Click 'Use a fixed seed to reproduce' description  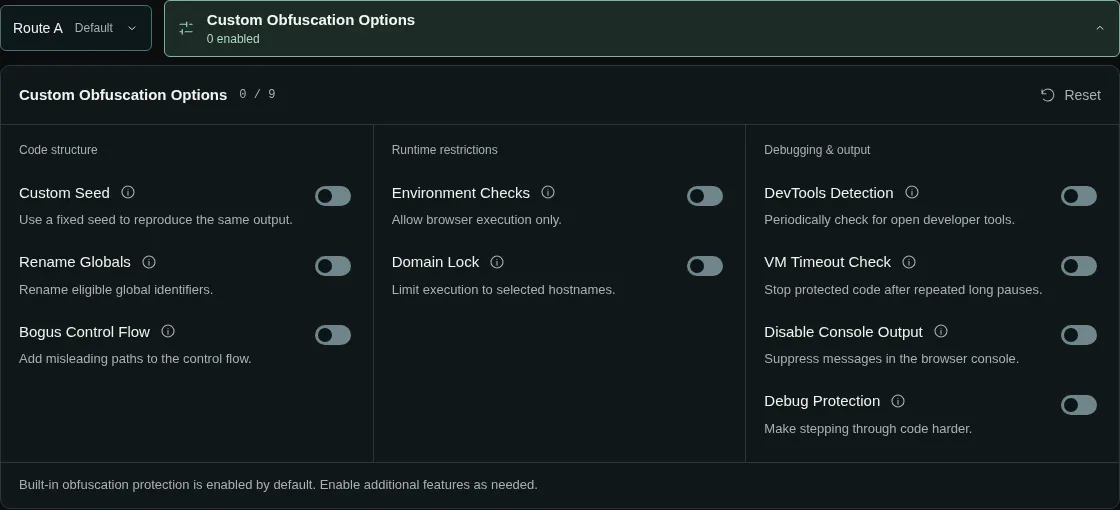[156, 220]
